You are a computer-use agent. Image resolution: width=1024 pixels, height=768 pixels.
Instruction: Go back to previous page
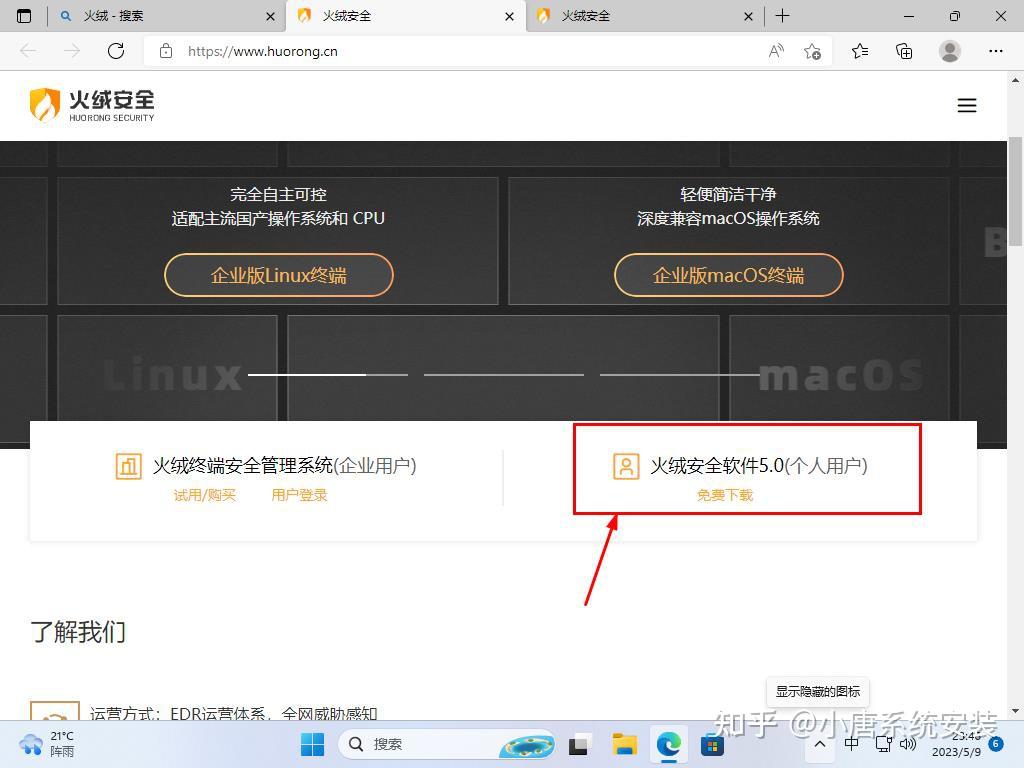pyautogui.click(x=28, y=51)
